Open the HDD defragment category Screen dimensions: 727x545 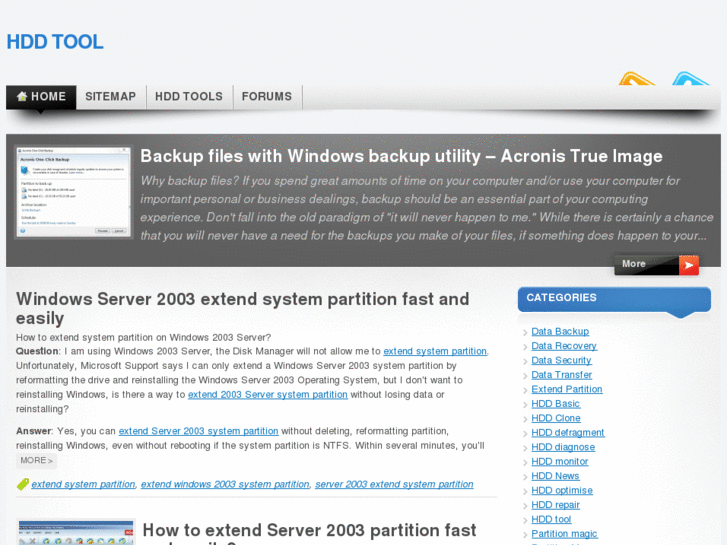click(568, 433)
